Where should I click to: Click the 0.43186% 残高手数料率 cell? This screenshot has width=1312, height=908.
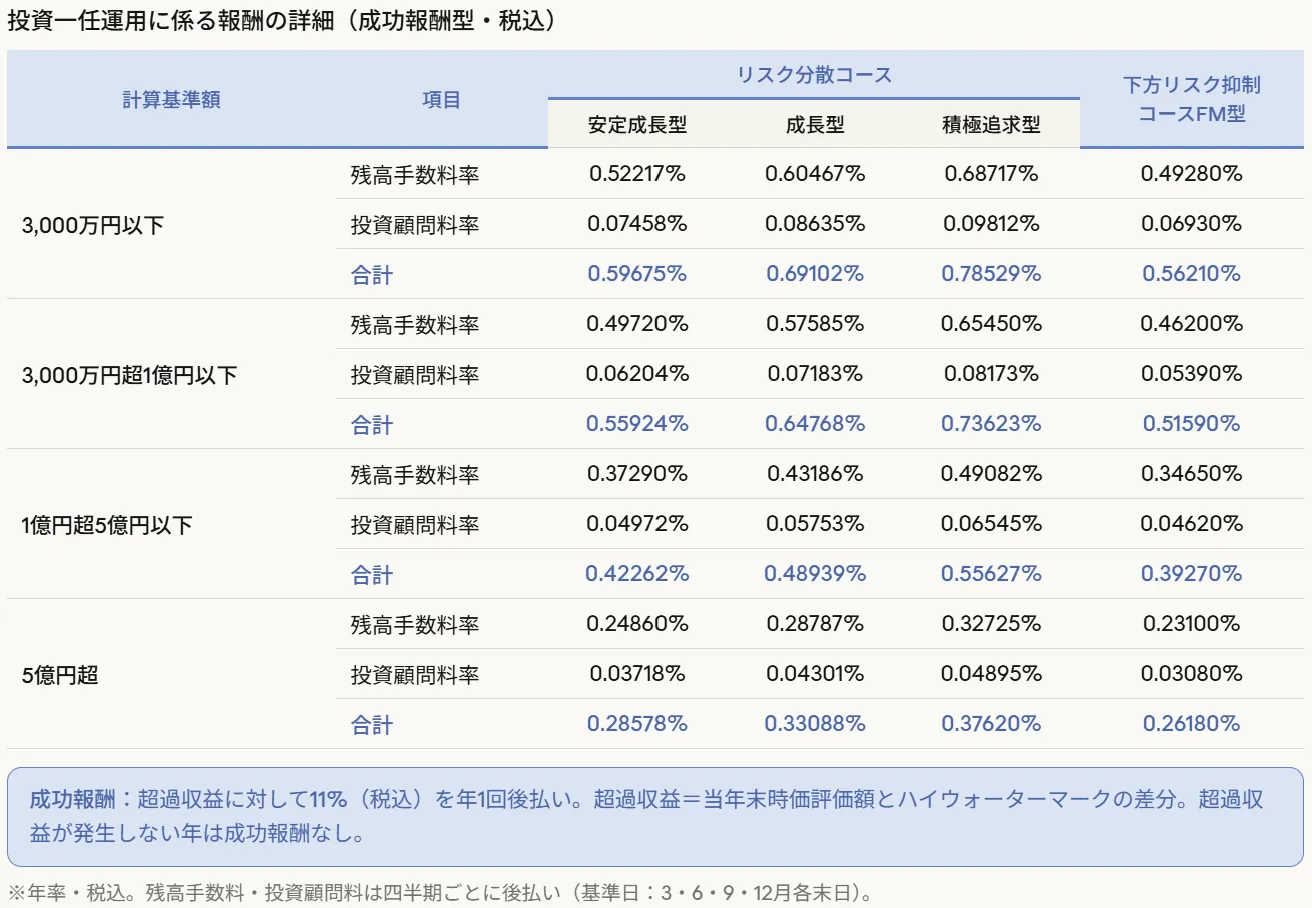814,474
